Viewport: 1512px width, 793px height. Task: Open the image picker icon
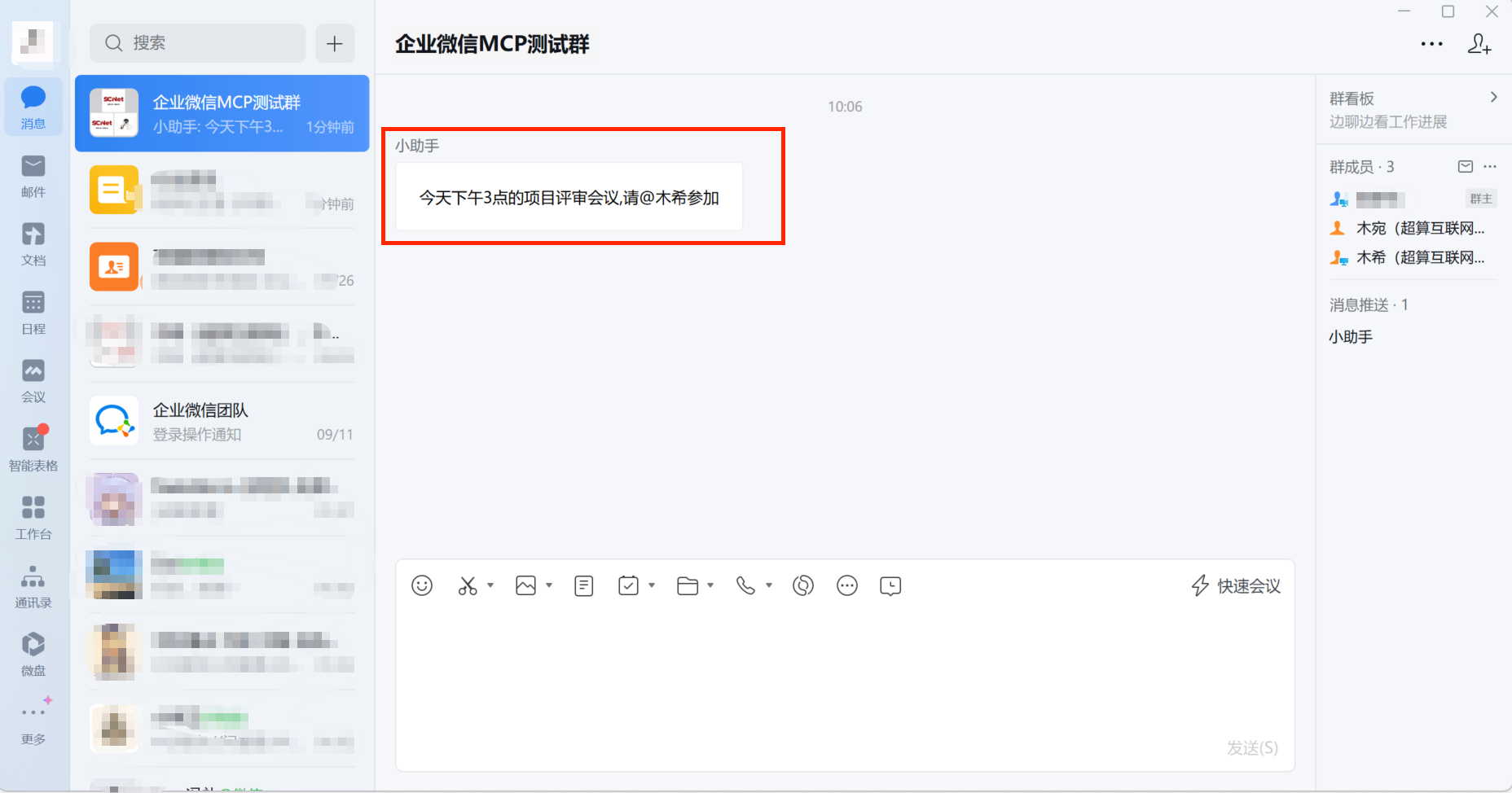pos(526,585)
